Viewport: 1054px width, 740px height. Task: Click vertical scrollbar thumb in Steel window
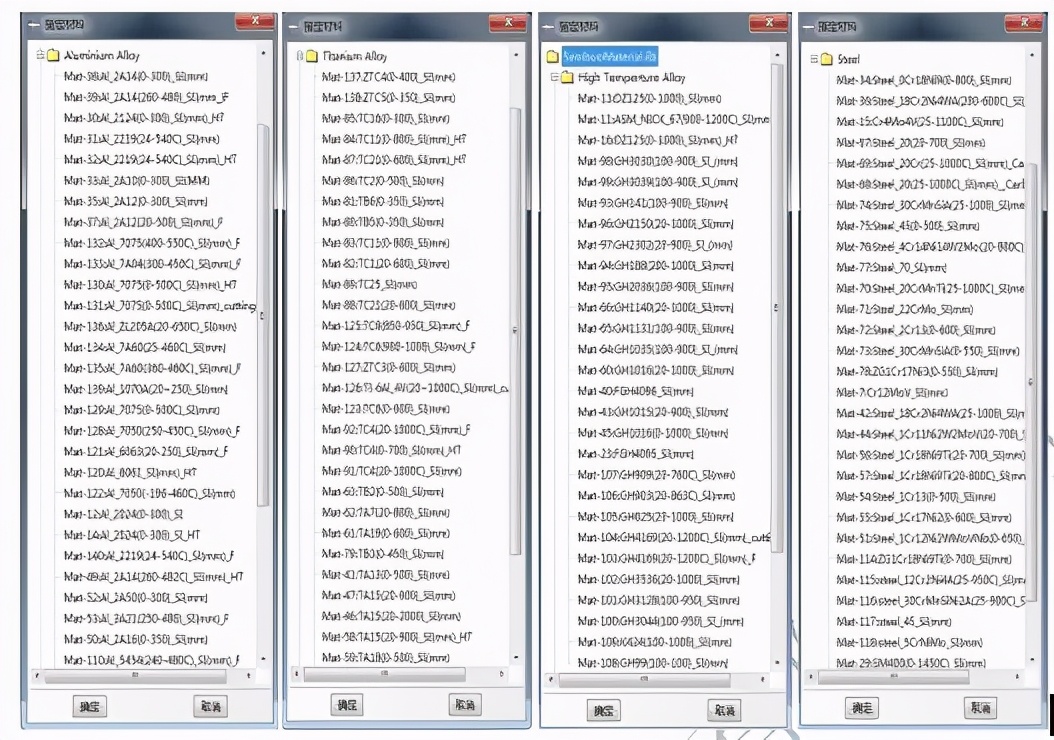click(x=1032, y=382)
